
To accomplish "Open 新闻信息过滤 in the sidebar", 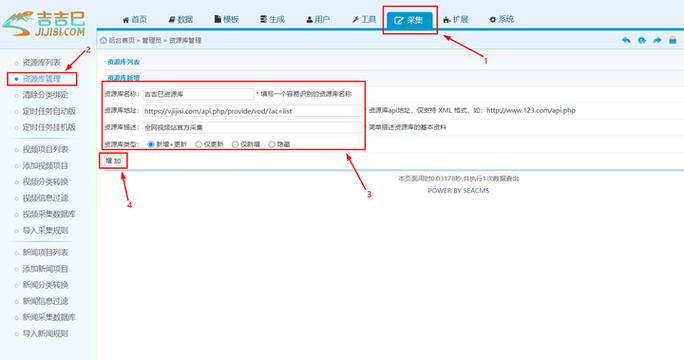I will (x=45, y=301).
